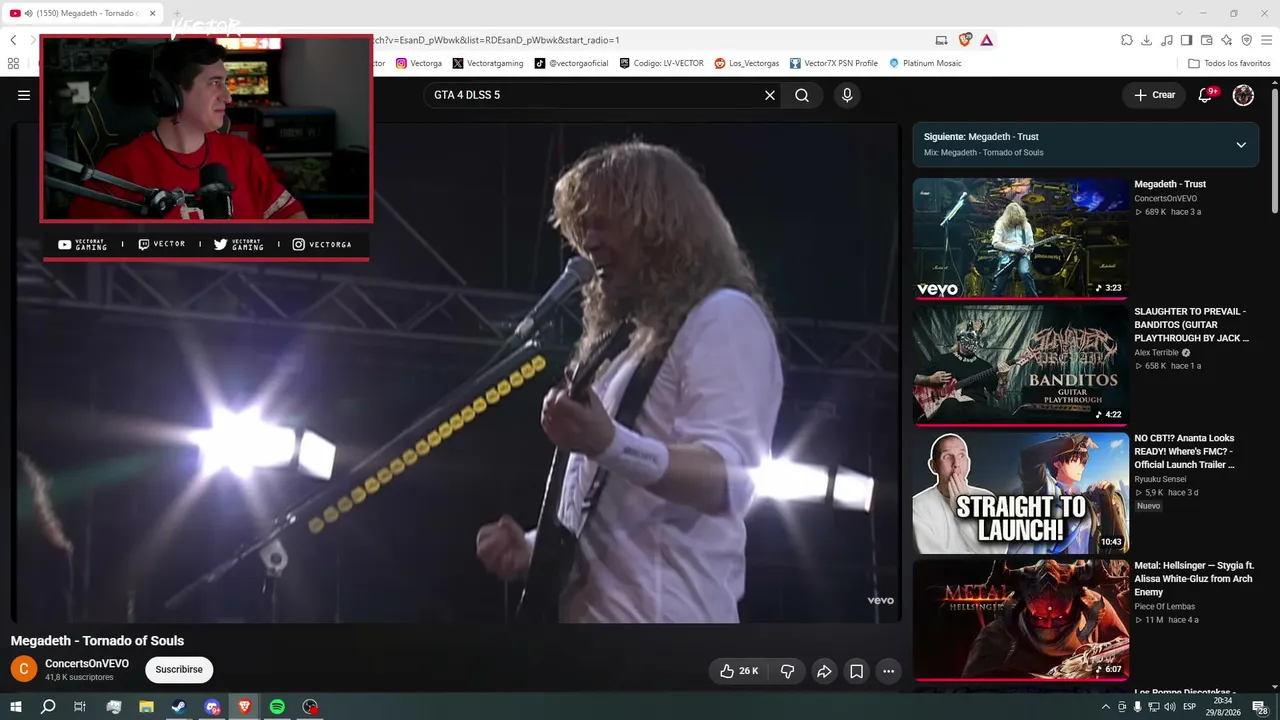1280x720 pixels.
Task: Toggle system volume speaker icon in tray
Action: (x=1170, y=707)
